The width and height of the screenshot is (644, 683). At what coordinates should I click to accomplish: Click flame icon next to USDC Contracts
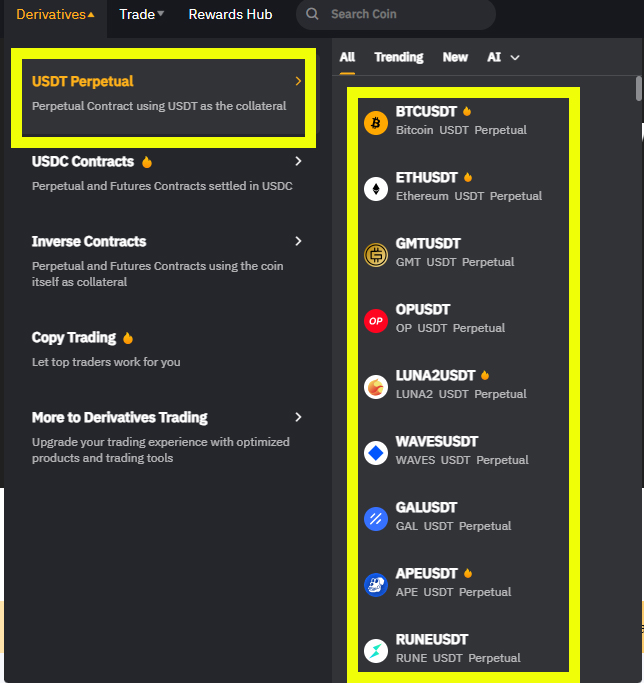[x=147, y=162]
